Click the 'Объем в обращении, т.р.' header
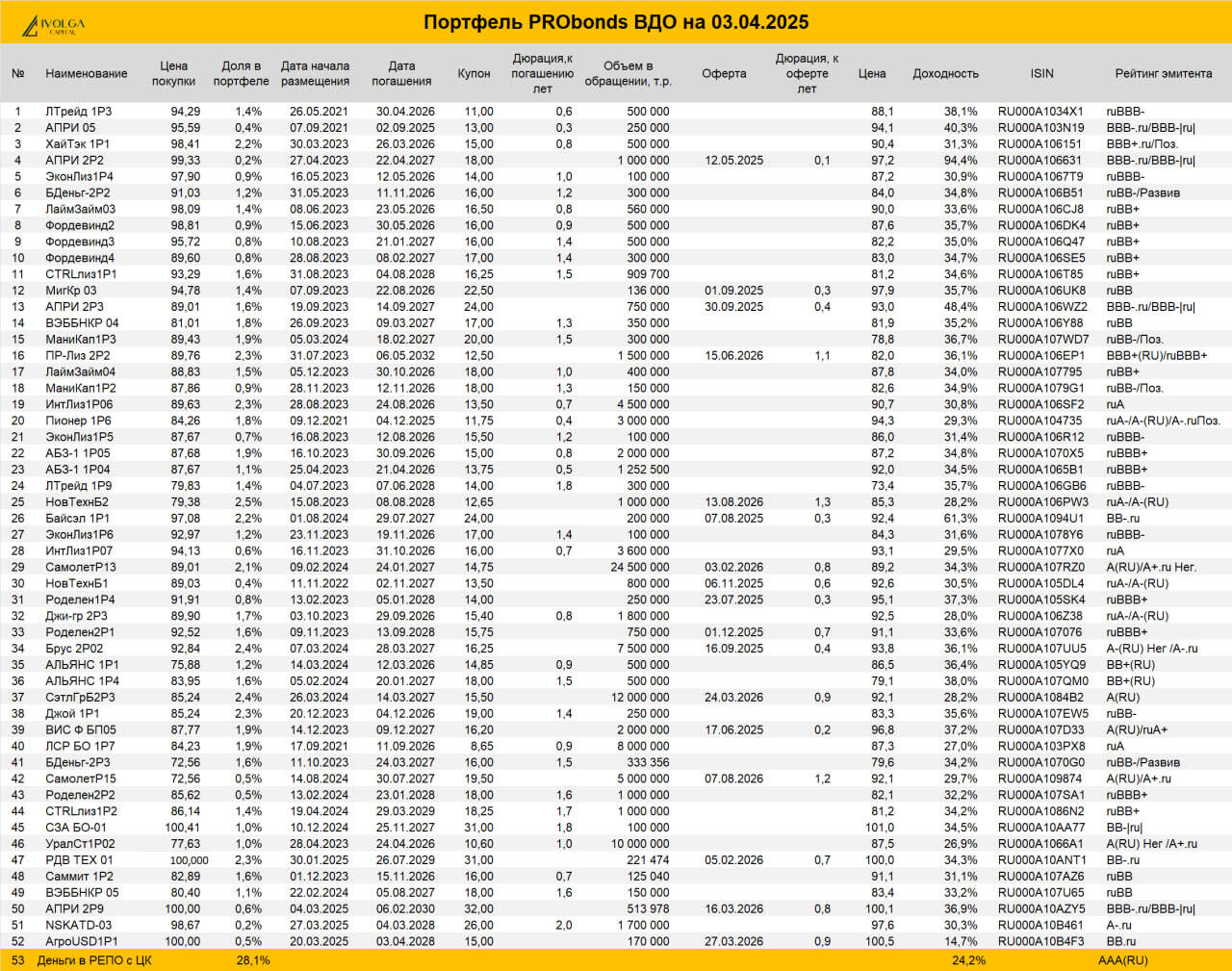1232x971 pixels. coord(628,73)
